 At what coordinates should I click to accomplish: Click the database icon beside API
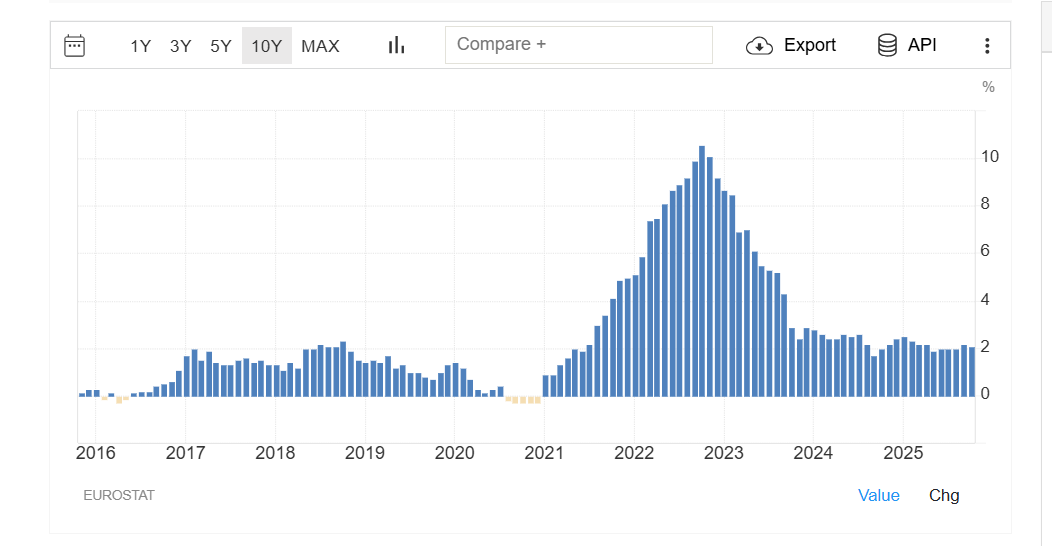[887, 45]
